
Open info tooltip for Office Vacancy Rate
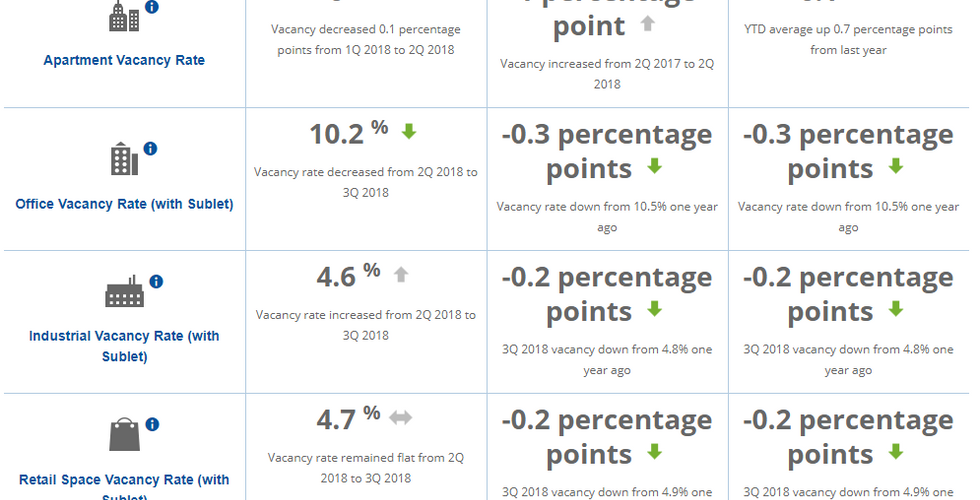(151, 149)
